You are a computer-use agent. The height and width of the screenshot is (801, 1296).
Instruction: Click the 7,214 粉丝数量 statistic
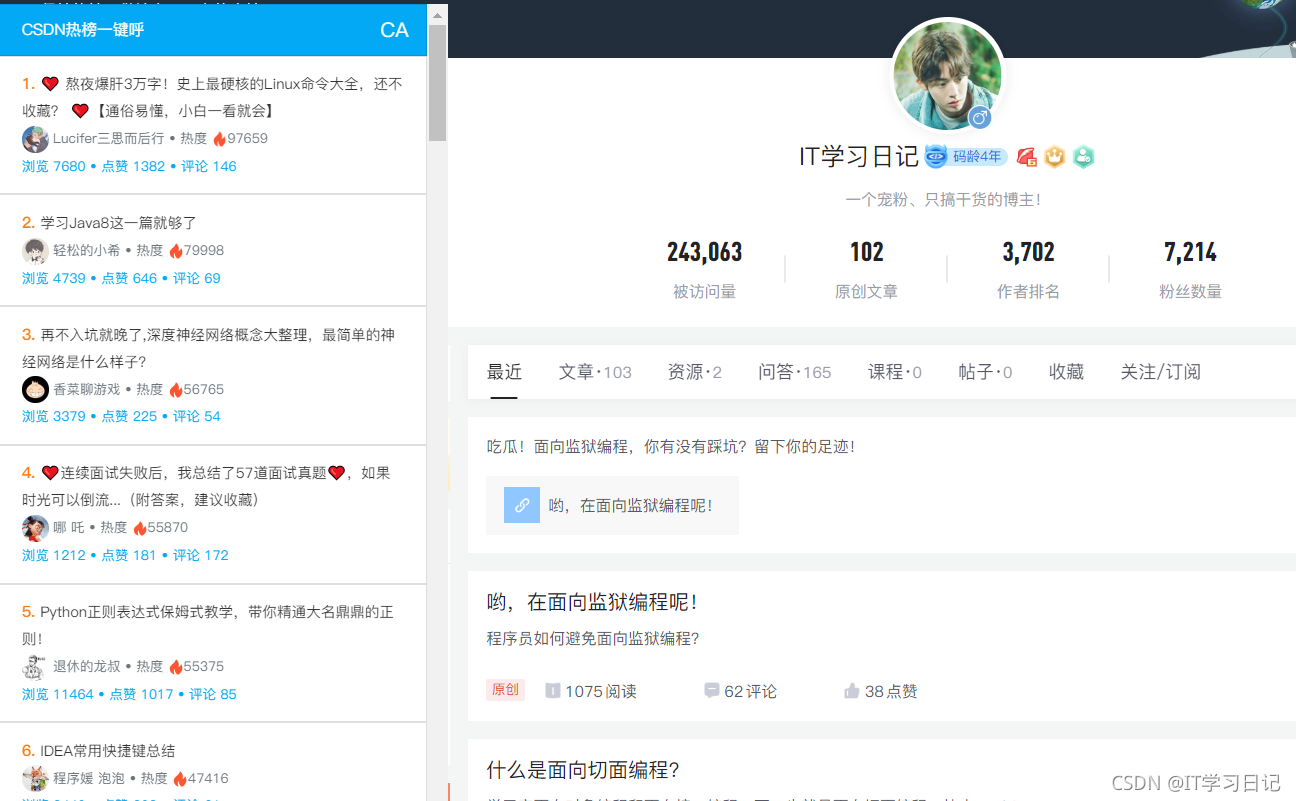click(1190, 269)
